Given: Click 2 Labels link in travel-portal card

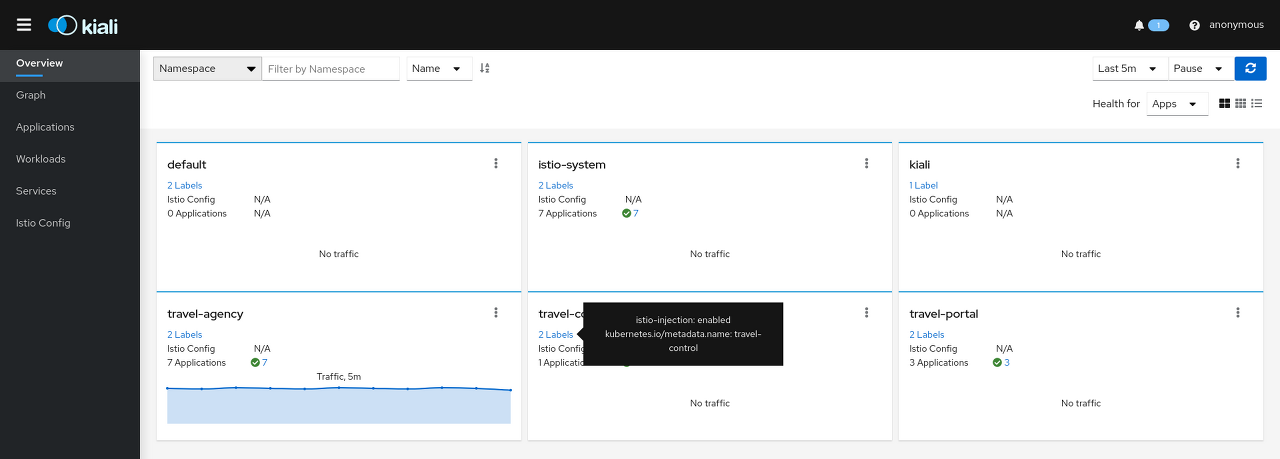Looking at the screenshot, I should (x=927, y=334).
